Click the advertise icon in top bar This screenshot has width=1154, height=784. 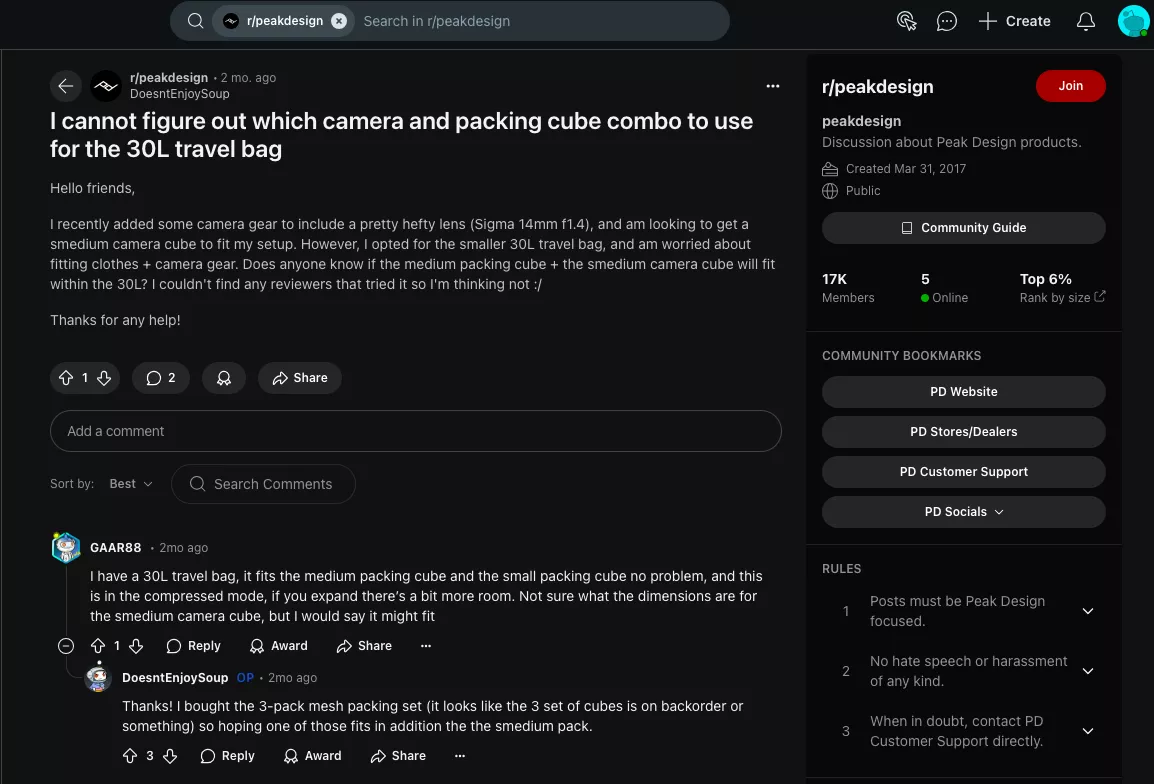907,21
